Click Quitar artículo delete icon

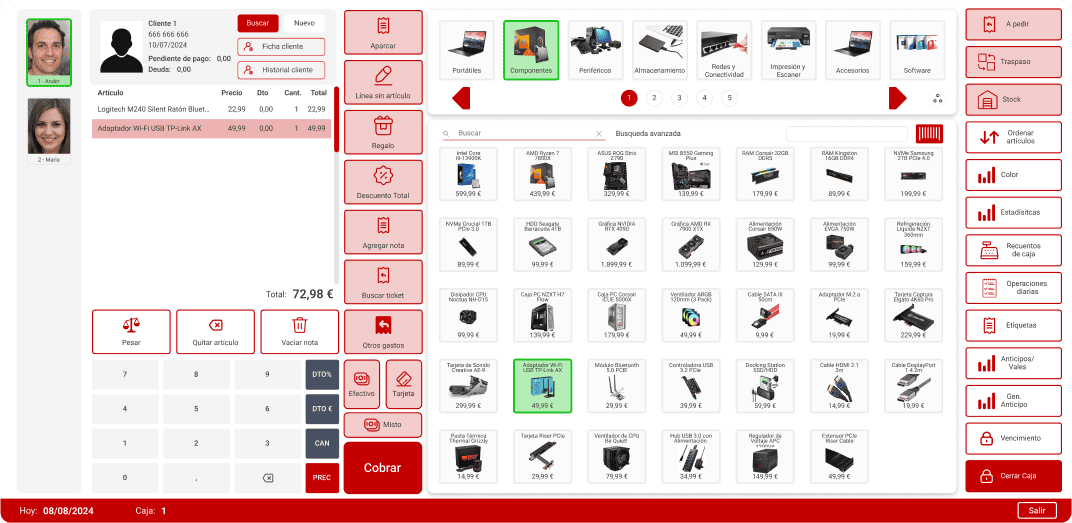pos(215,332)
